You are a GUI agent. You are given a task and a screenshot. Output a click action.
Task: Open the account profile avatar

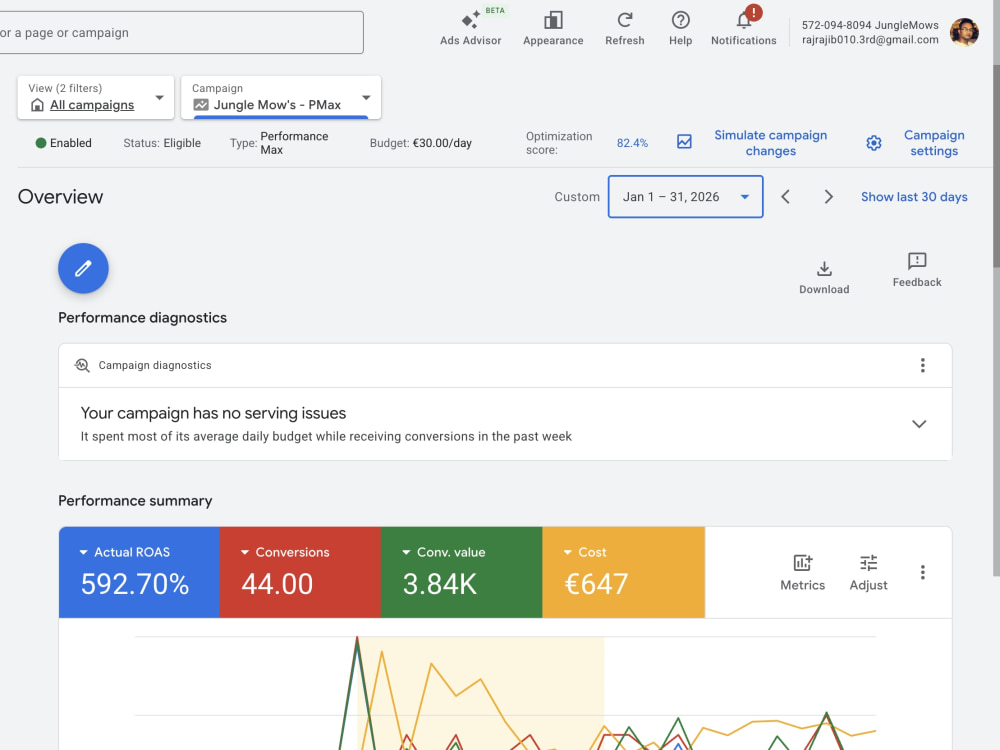[964, 32]
